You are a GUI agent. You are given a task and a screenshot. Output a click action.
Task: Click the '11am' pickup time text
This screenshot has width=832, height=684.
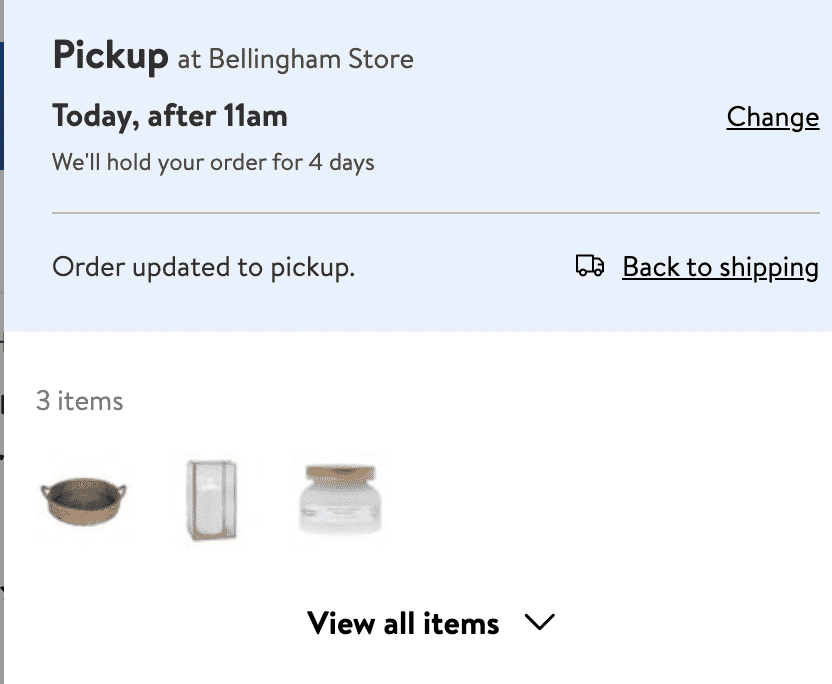pos(255,117)
